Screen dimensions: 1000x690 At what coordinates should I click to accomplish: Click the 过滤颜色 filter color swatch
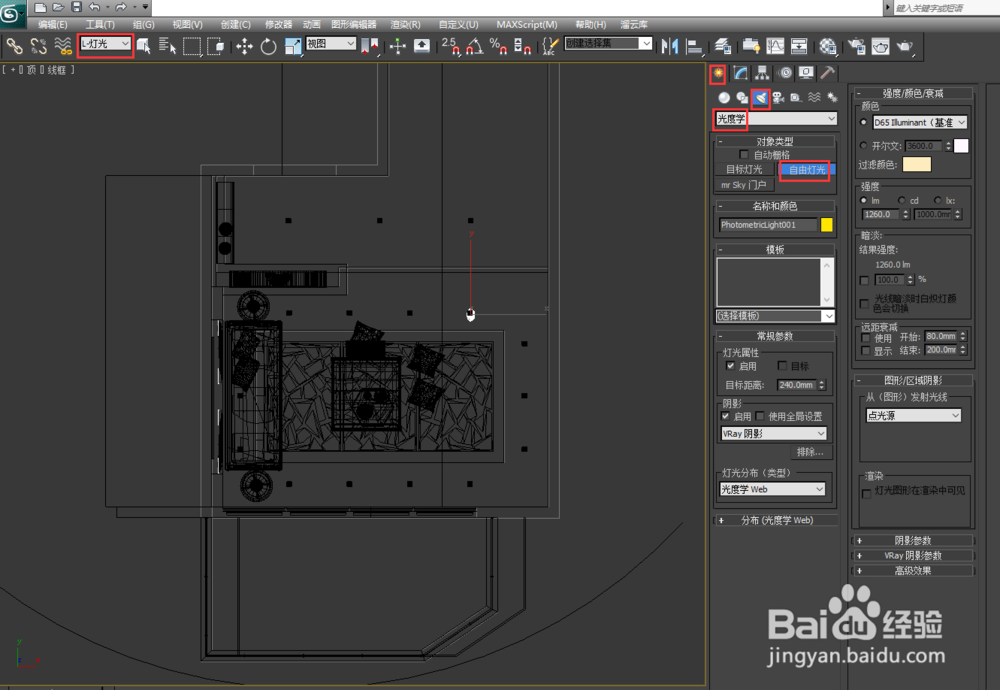pos(916,165)
